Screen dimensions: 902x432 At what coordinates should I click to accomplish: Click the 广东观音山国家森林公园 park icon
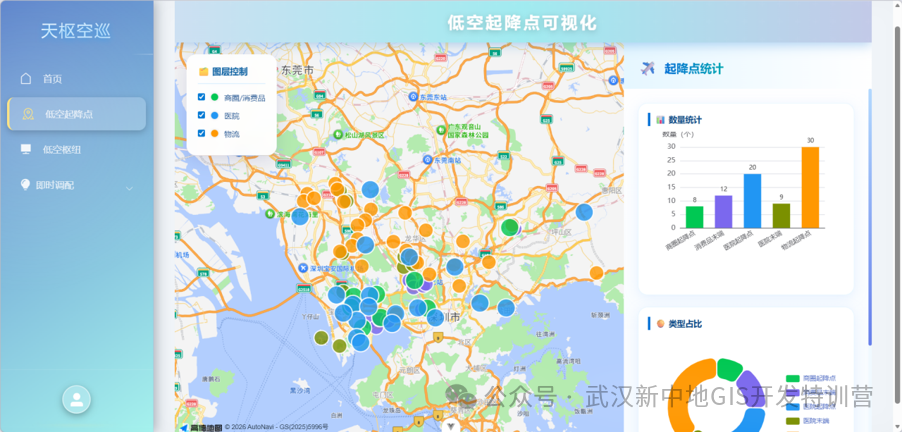point(441,130)
